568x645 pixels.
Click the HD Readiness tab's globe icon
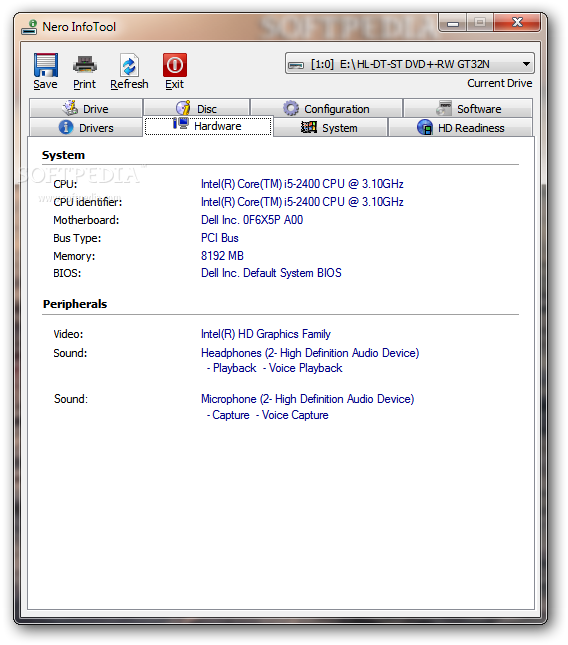point(425,127)
